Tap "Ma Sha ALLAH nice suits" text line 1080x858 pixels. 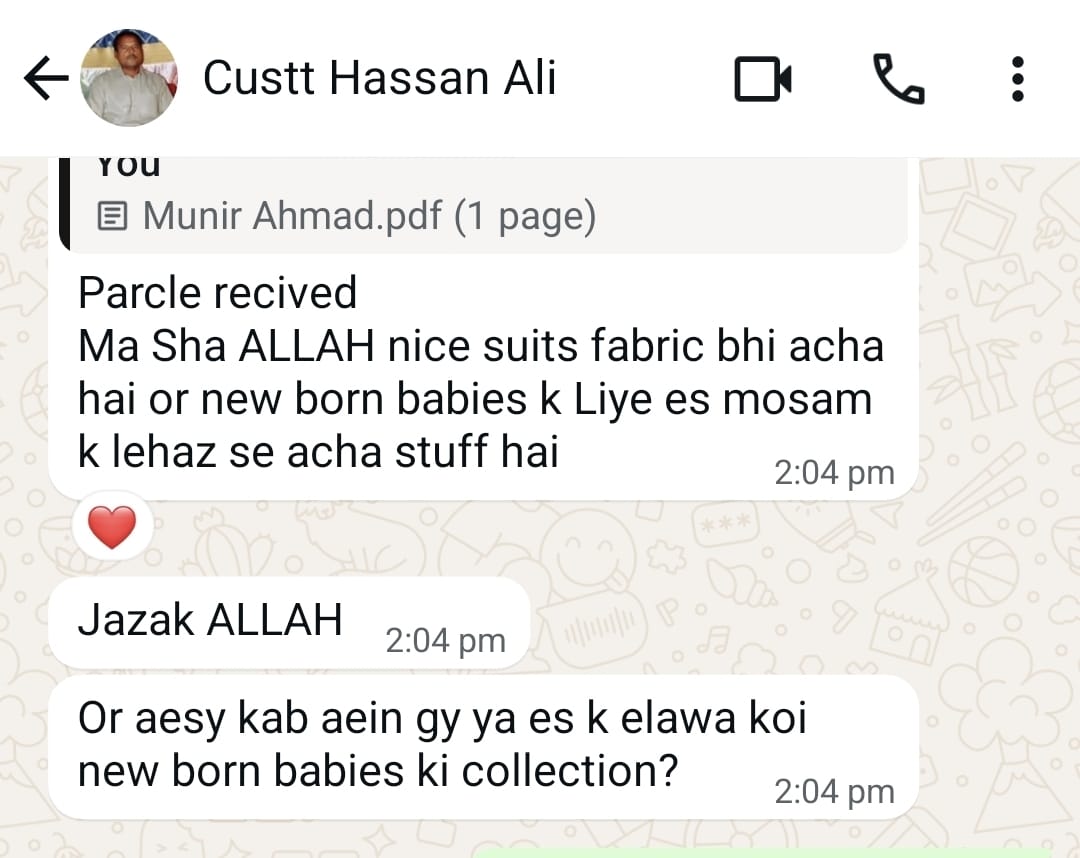tap(480, 346)
